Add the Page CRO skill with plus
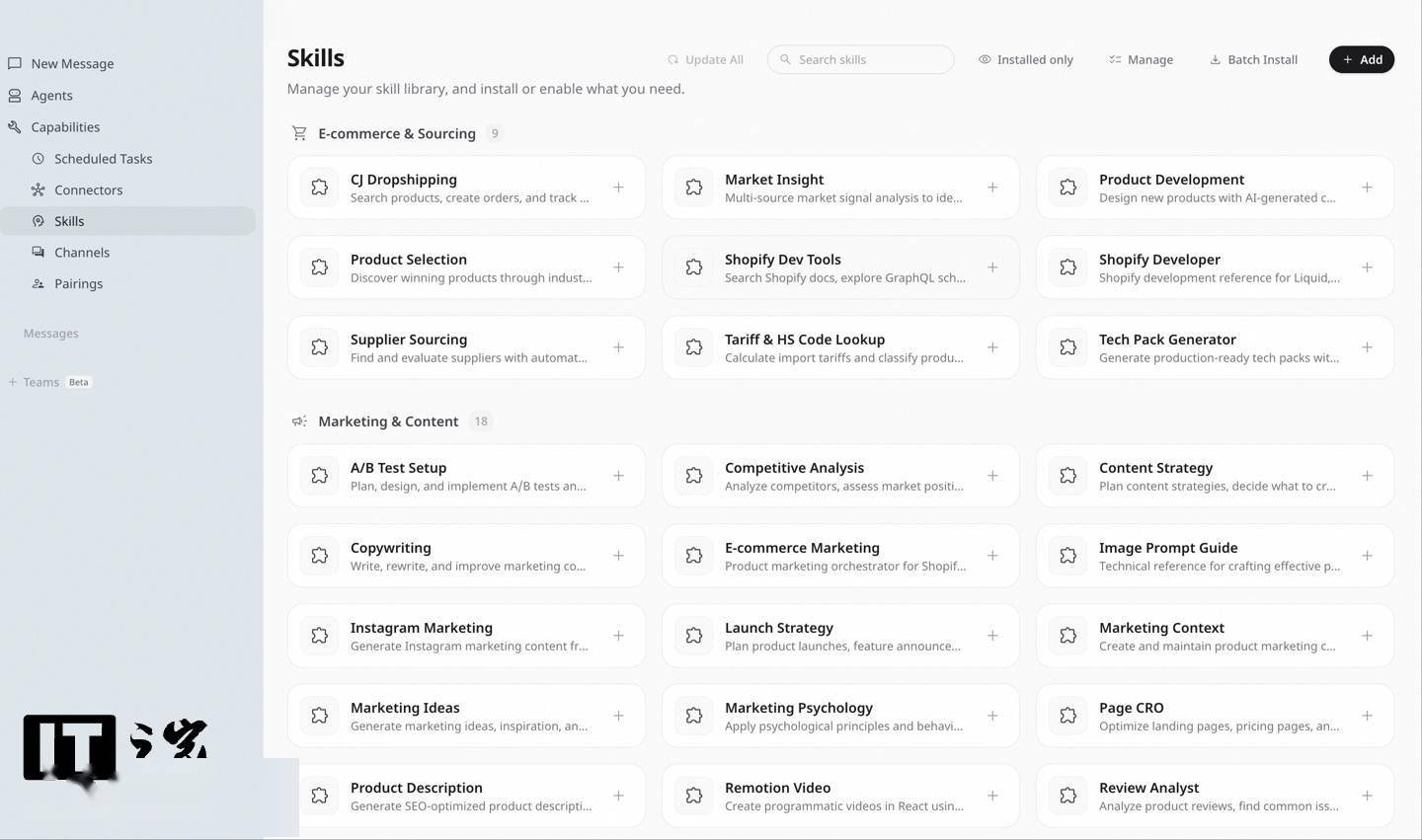Viewport: 1422px width, 840px height. click(1367, 716)
